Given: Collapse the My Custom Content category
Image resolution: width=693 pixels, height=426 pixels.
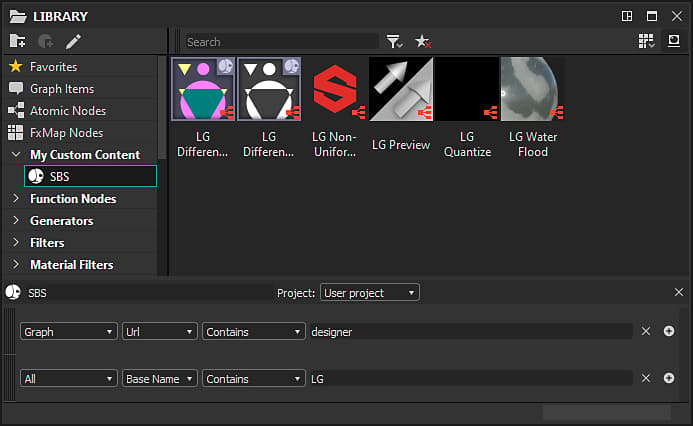Looking at the screenshot, I should click(x=16, y=154).
